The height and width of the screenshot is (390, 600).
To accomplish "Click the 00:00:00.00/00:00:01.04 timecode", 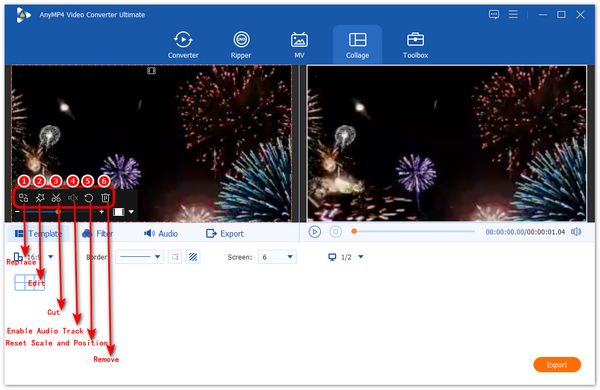I will point(525,232).
